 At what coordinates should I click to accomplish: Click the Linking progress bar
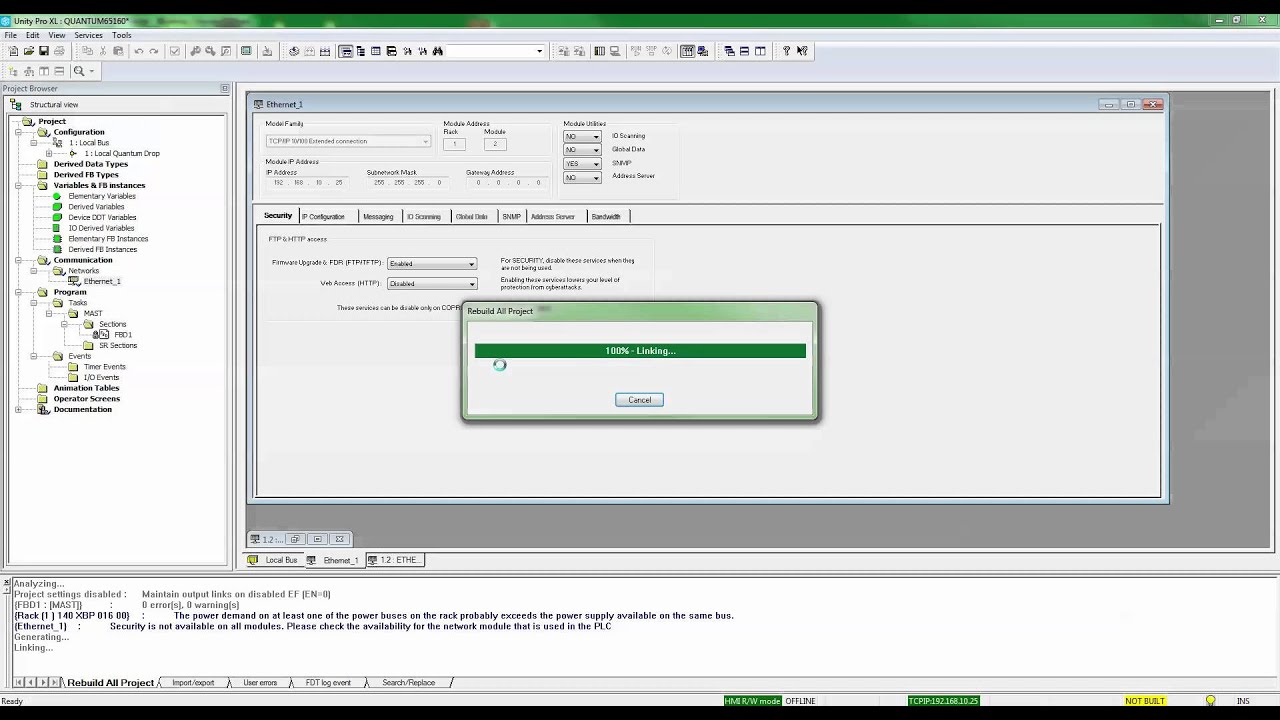tap(640, 351)
